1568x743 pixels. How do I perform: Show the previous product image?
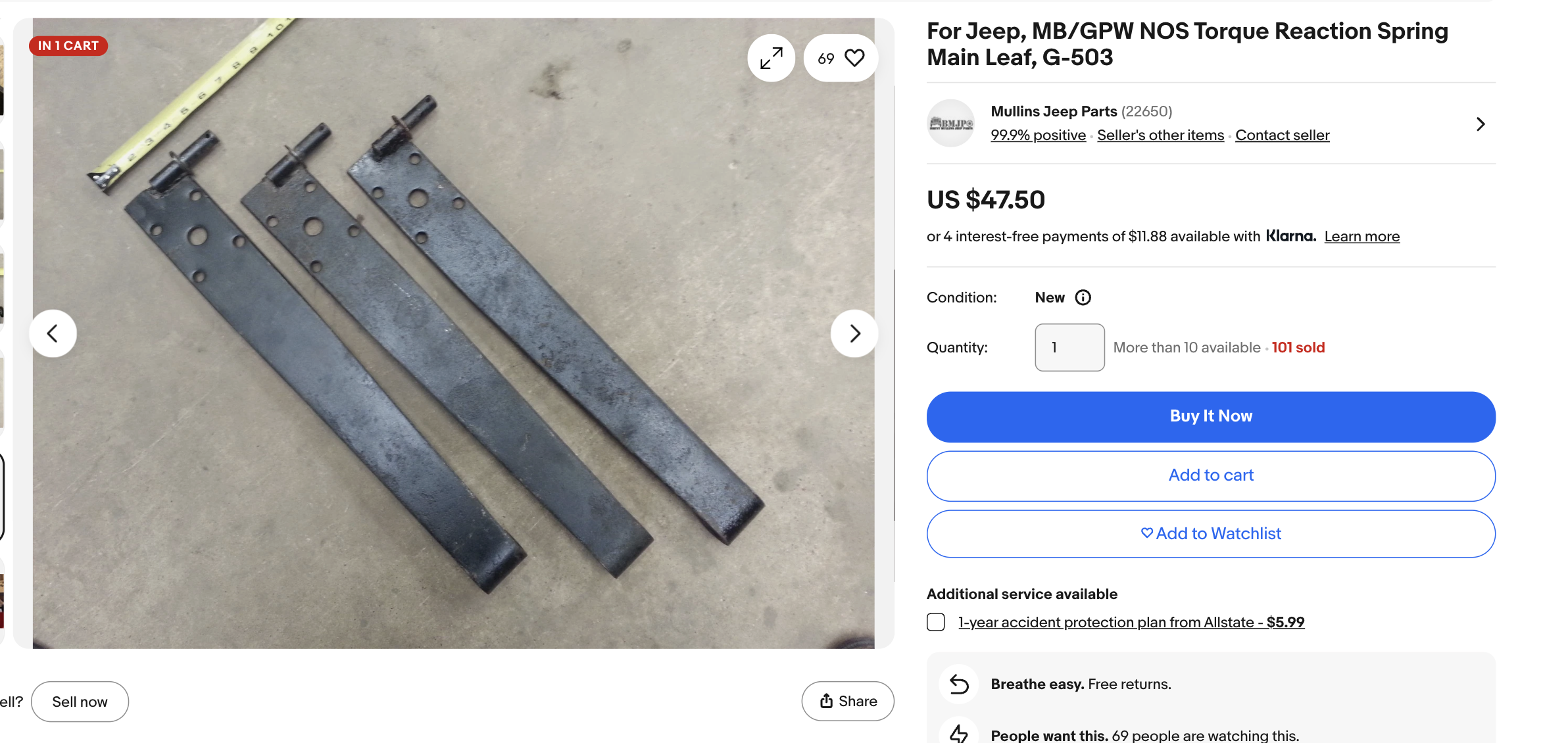[53, 333]
